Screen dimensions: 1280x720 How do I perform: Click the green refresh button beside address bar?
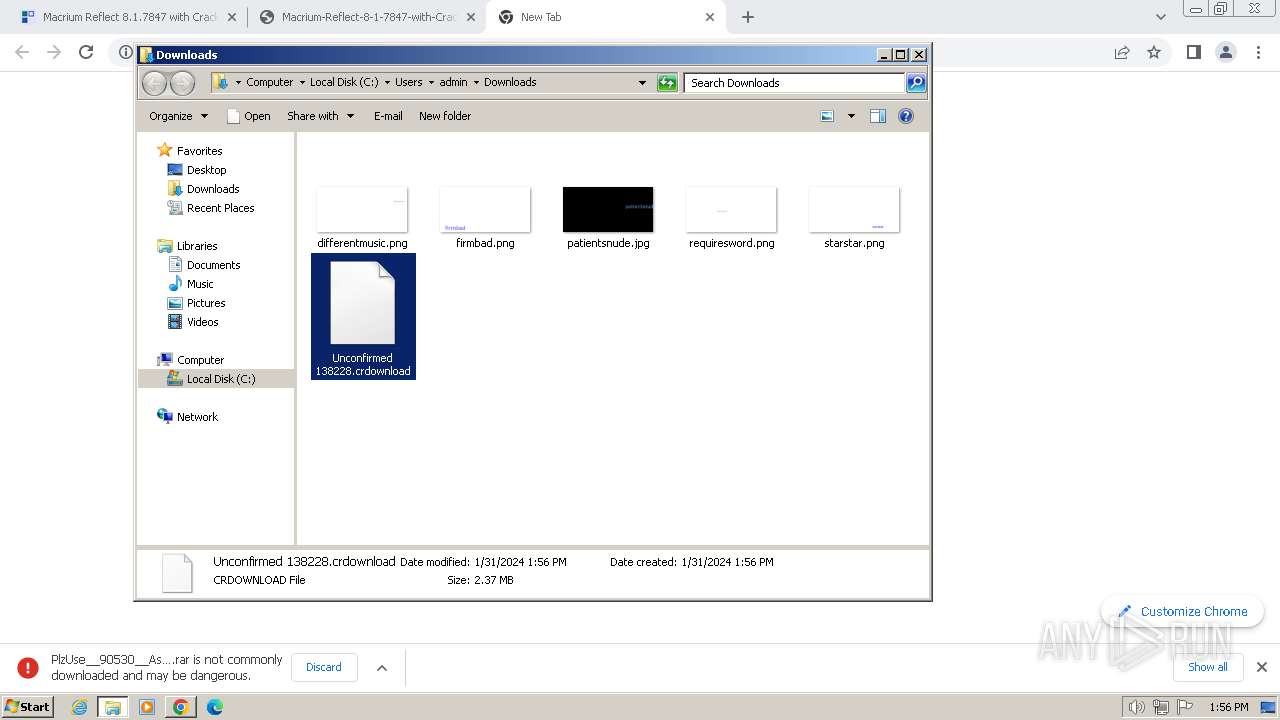(667, 83)
